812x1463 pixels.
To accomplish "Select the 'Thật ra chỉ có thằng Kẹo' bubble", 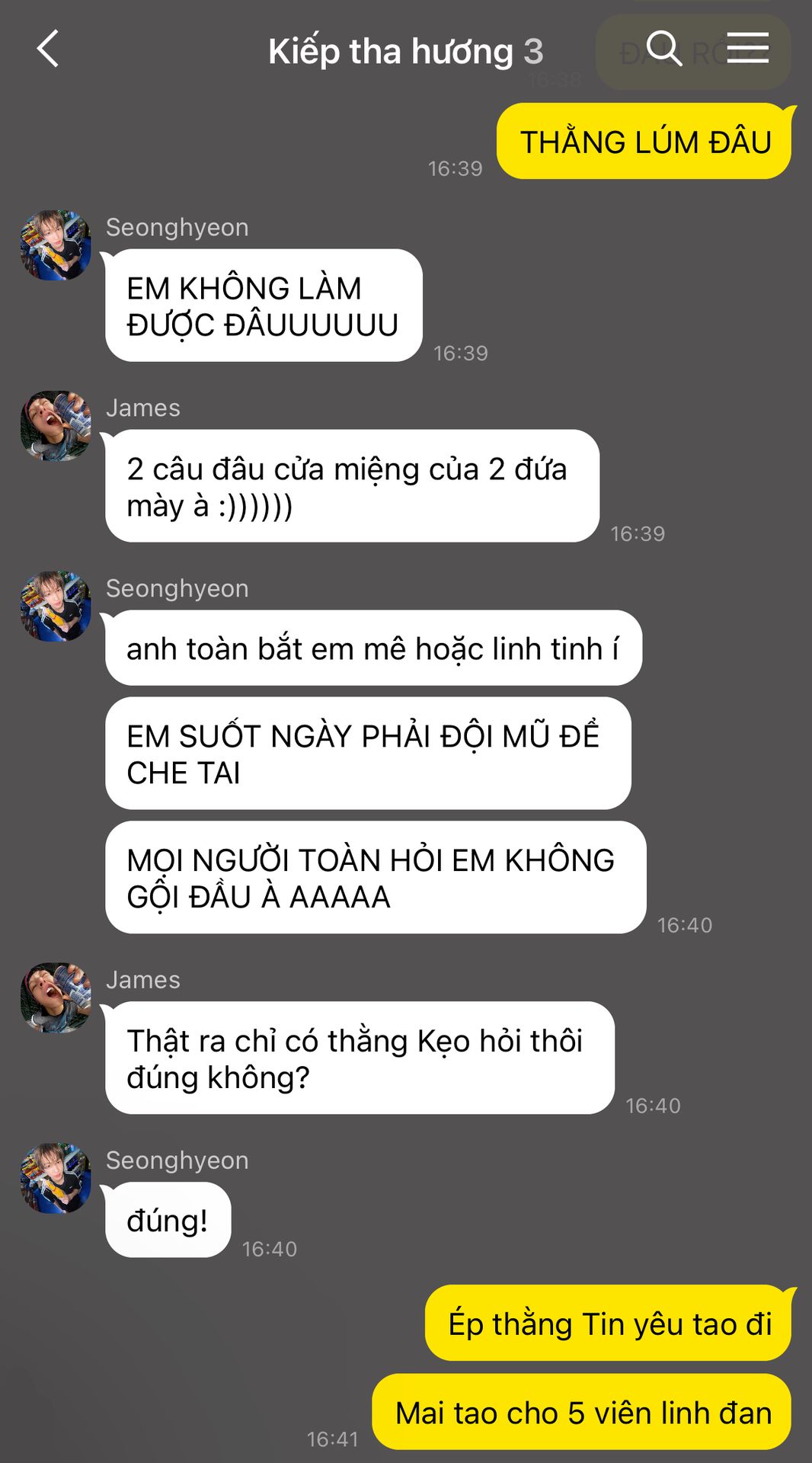I will pyautogui.click(x=360, y=1058).
